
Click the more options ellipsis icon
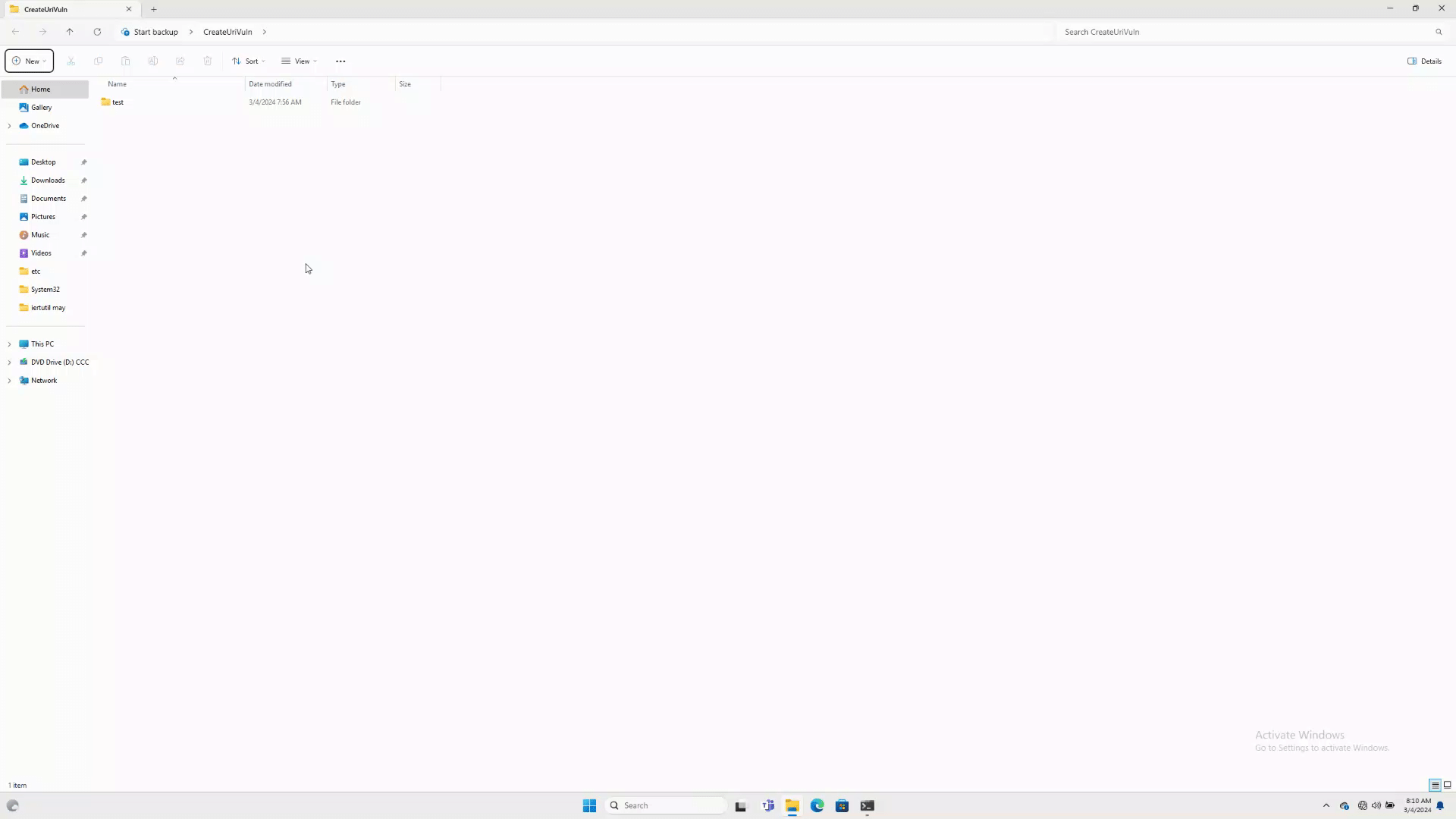point(340,61)
